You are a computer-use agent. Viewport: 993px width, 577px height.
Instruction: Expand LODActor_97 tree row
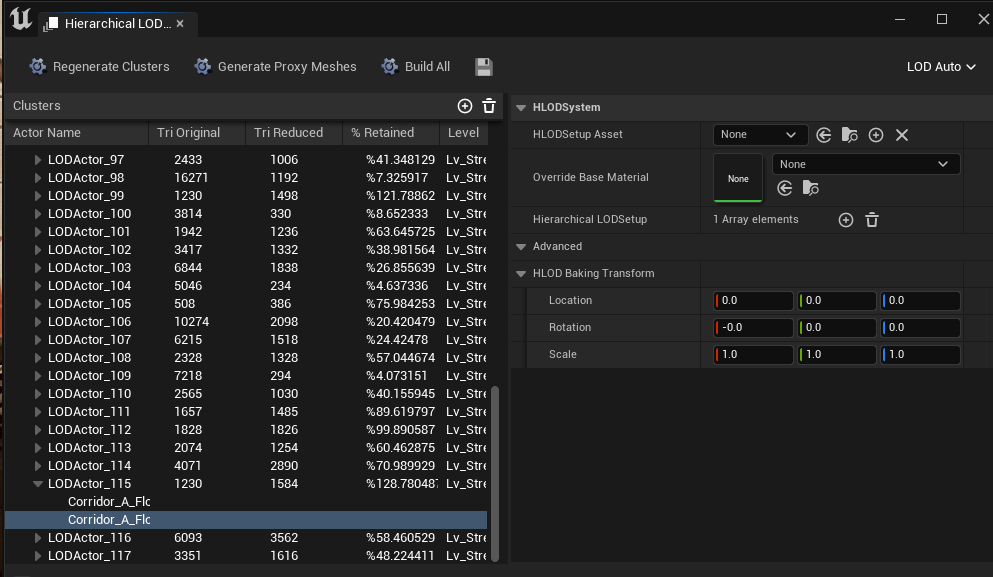[37, 160]
